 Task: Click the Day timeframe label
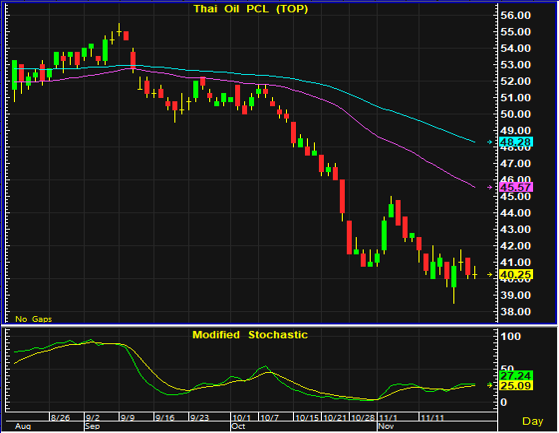[533, 421]
